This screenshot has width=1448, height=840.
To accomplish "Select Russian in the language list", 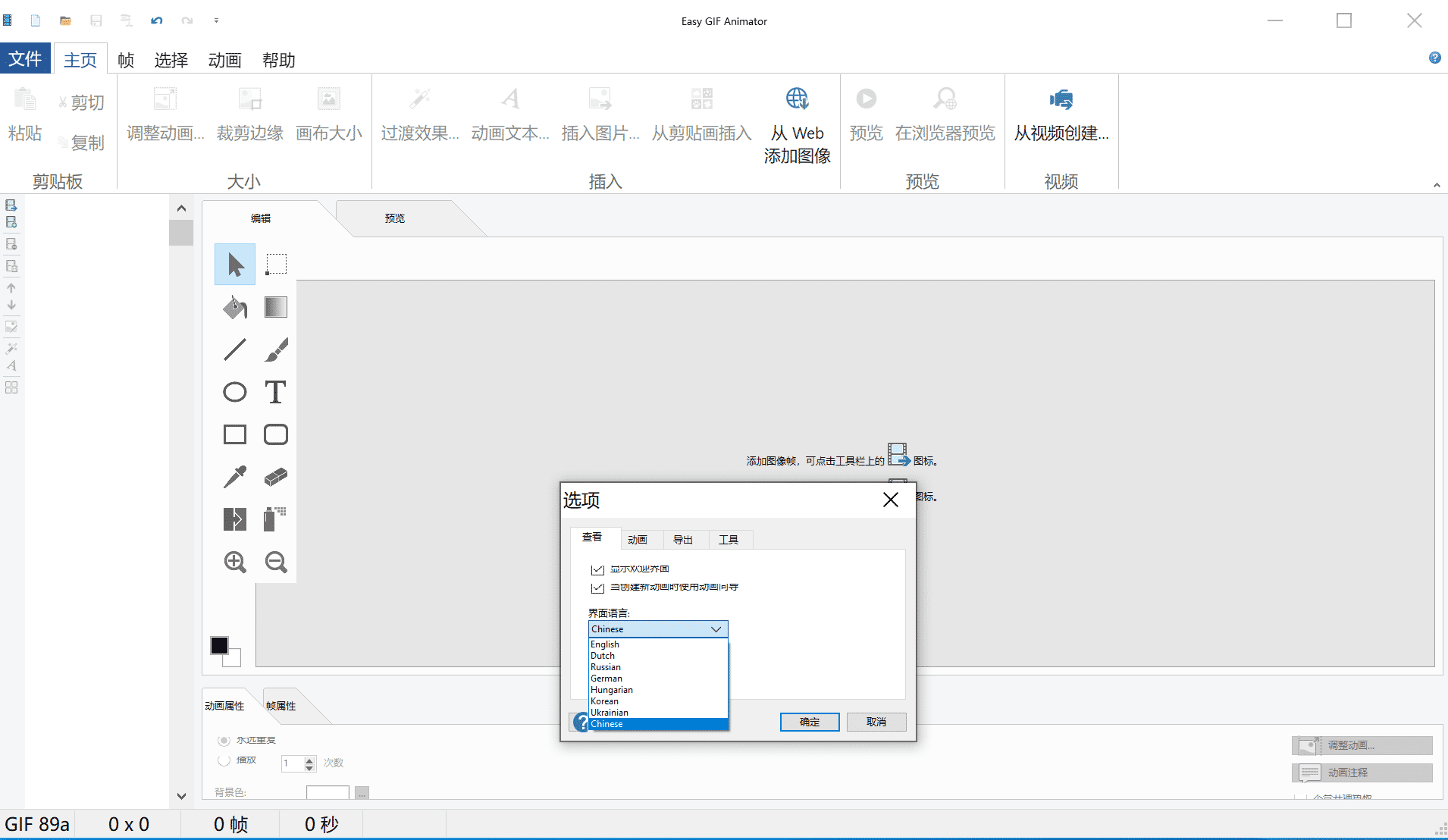I will tap(606, 667).
